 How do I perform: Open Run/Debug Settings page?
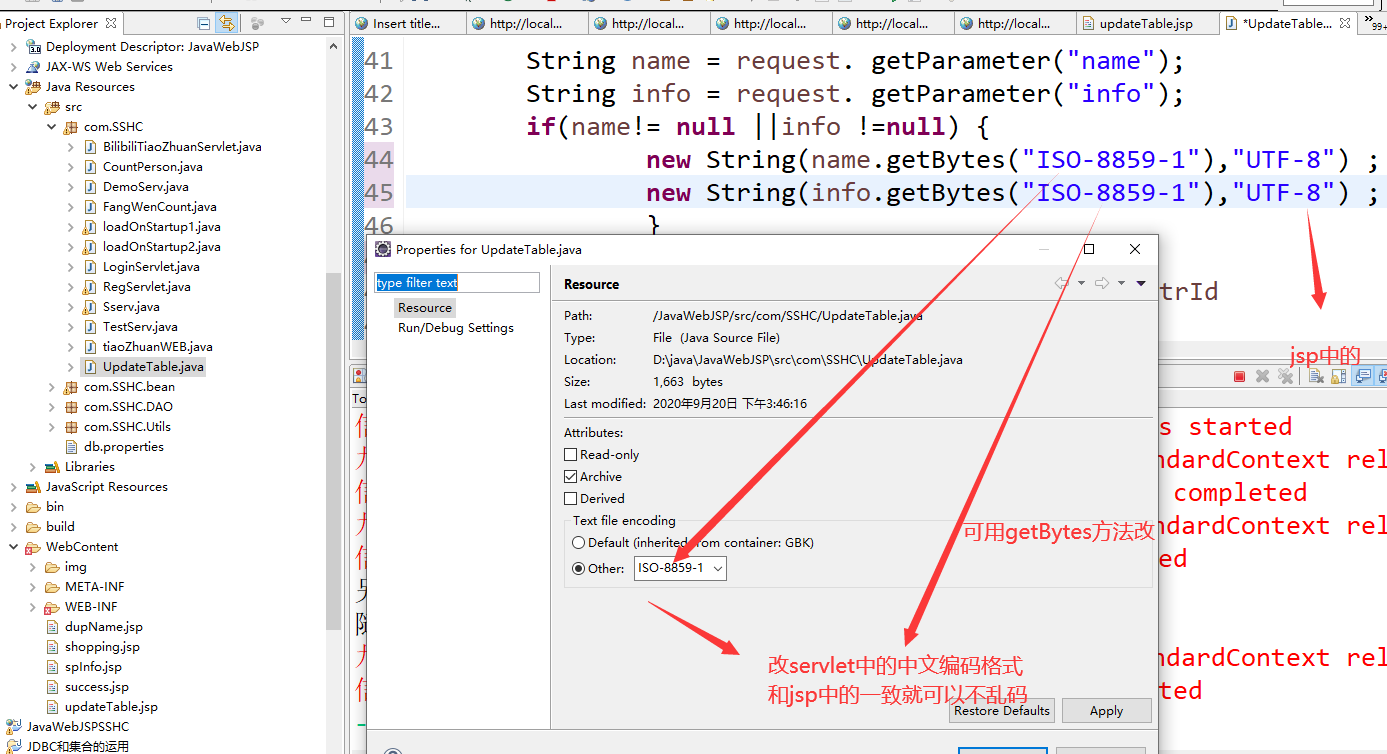tap(456, 328)
